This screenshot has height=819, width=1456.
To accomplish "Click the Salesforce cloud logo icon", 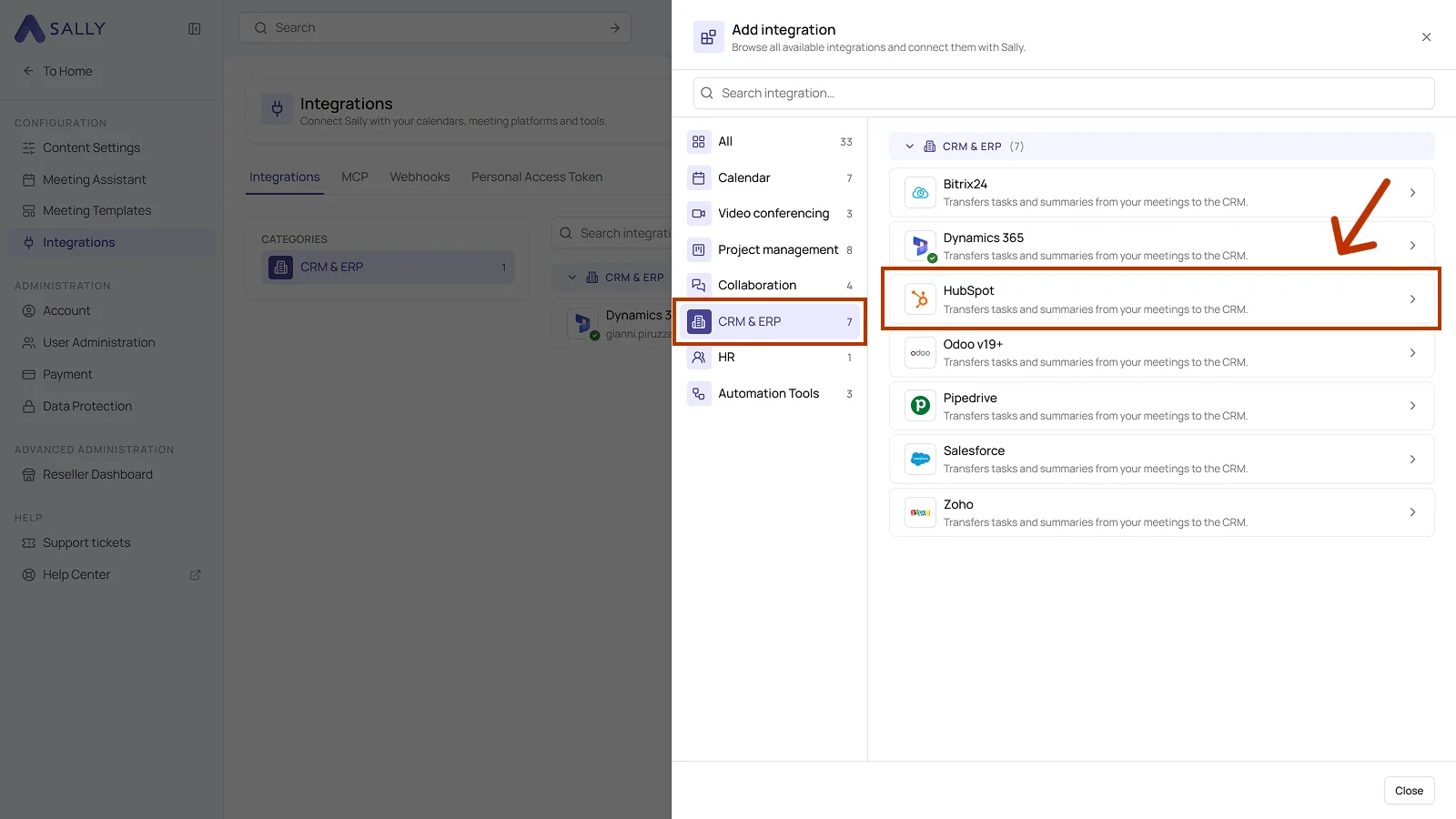I will coord(920,460).
